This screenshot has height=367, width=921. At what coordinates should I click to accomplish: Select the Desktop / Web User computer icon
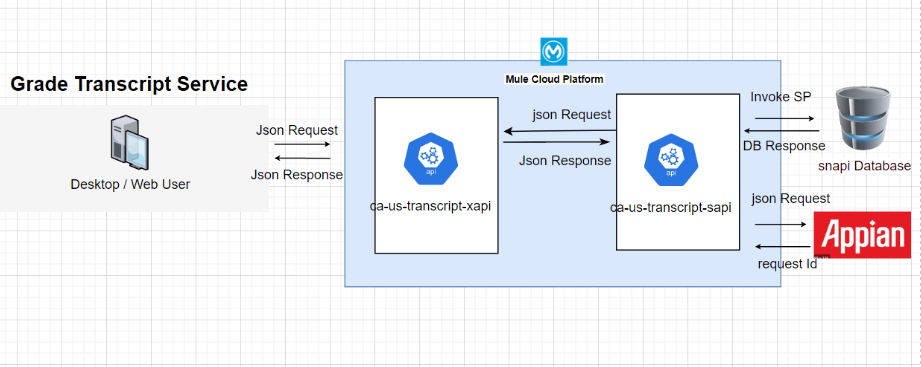pos(129,139)
